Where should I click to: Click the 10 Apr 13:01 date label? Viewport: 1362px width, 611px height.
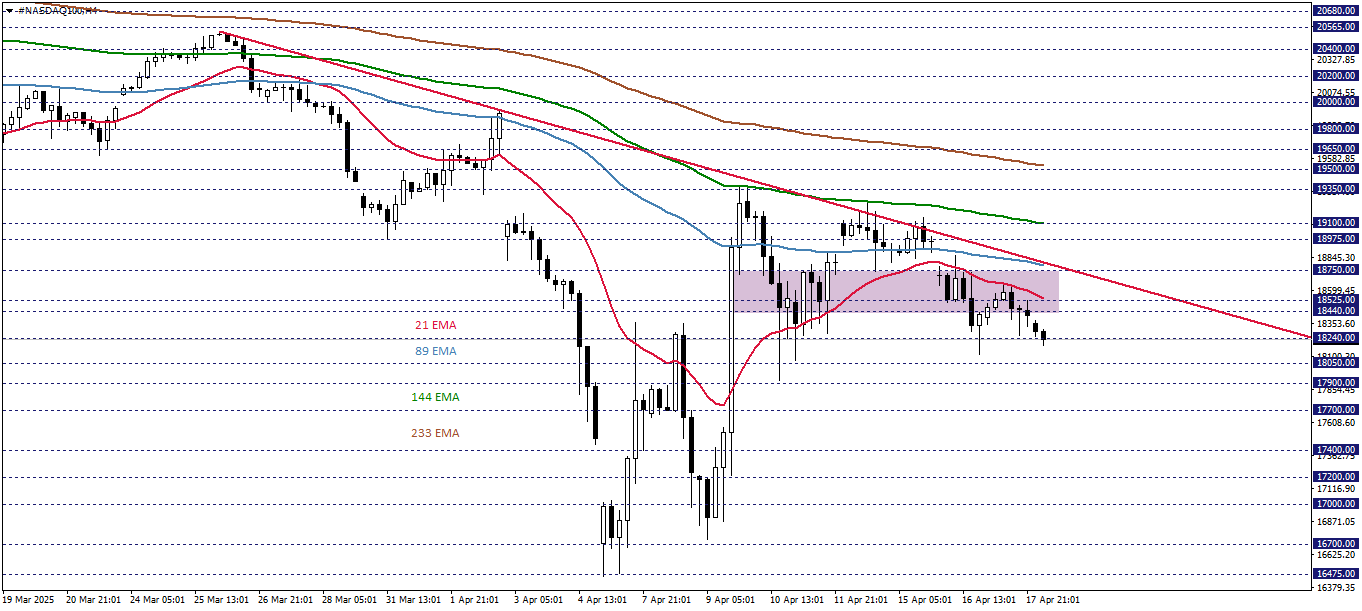[798, 600]
